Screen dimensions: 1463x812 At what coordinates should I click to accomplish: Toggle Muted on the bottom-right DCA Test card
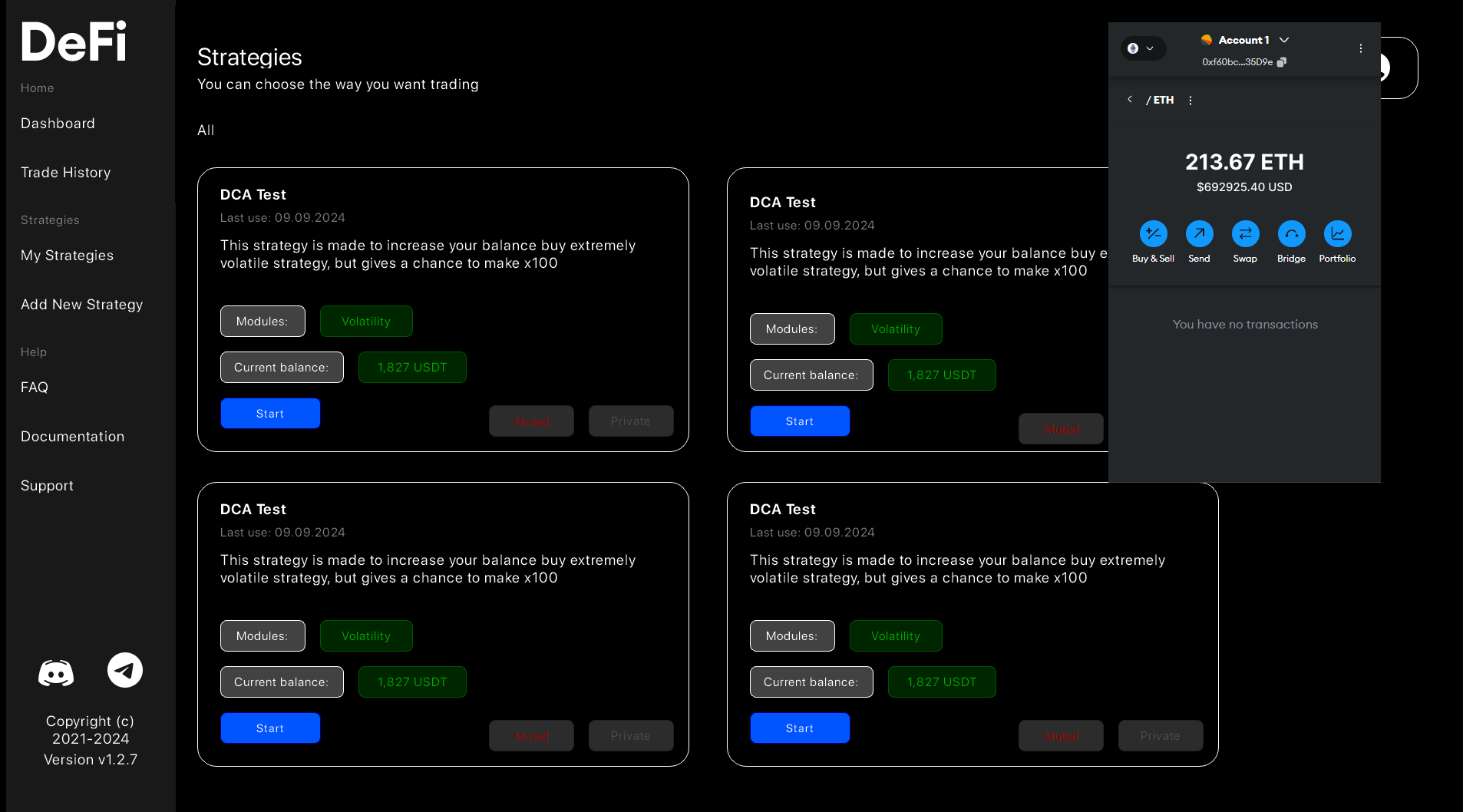coord(1061,736)
